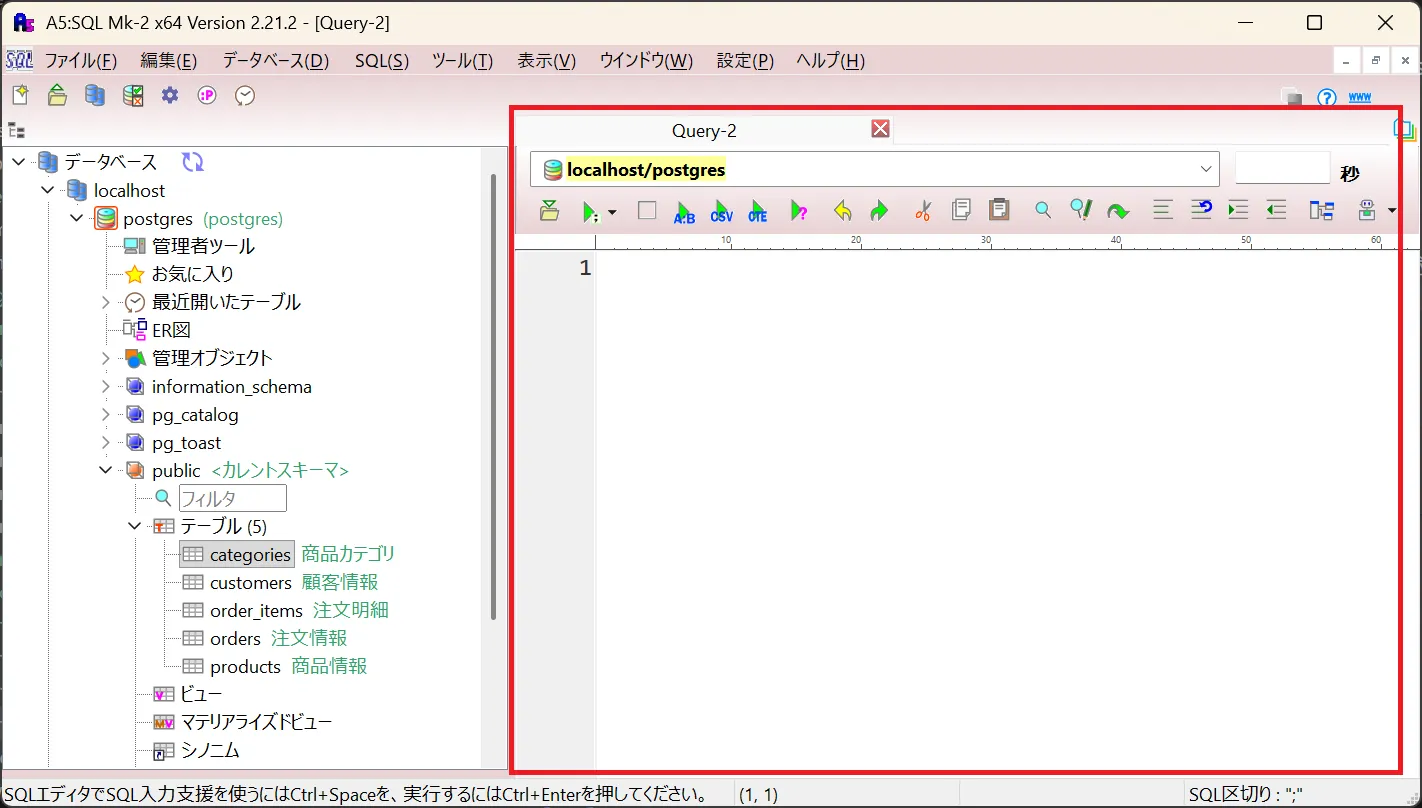Image resolution: width=1422 pixels, height=808 pixels.
Task: Click the green redo arrow icon
Action: (x=879, y=211)
